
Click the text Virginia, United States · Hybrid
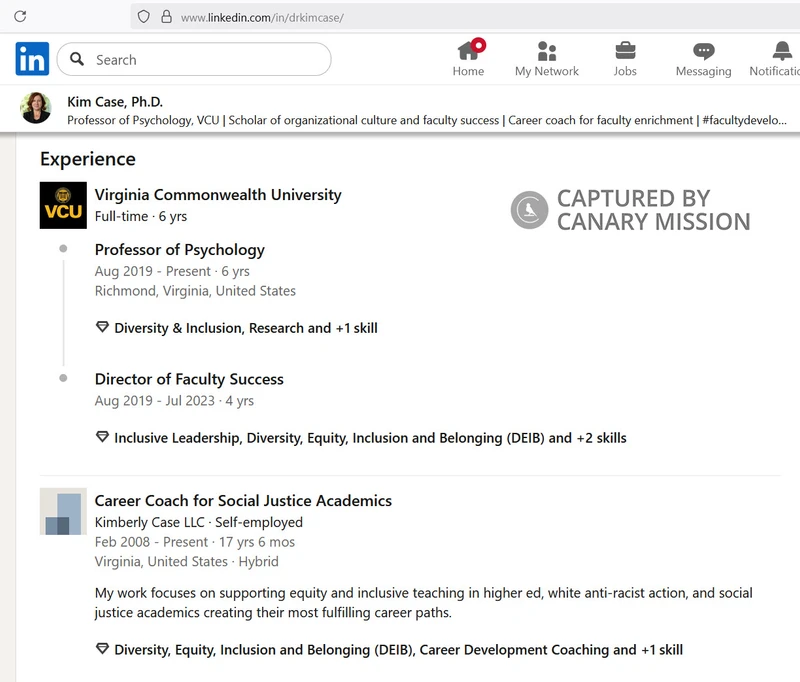(x=187, y=561)
